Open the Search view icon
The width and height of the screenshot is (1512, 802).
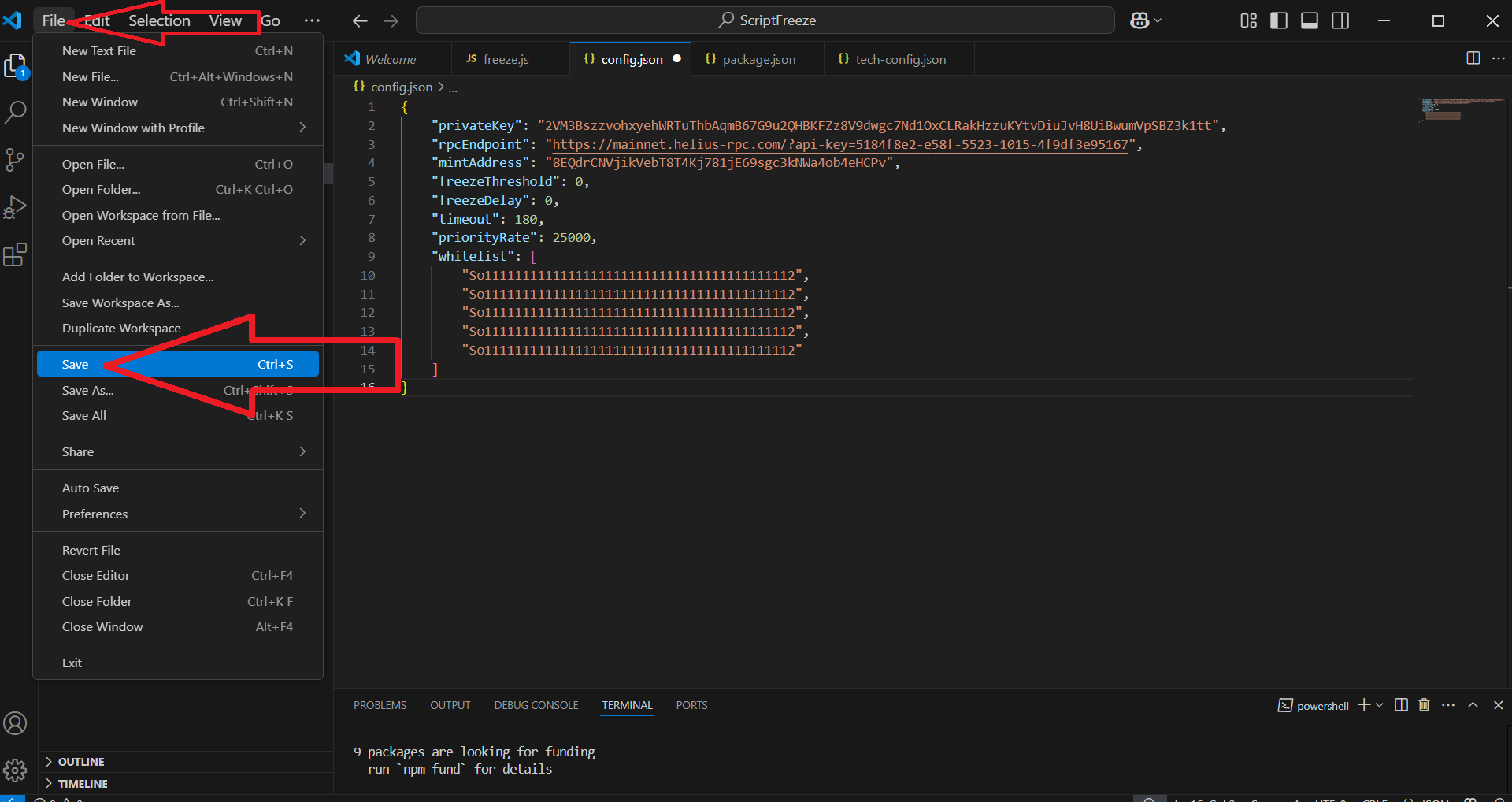16,113
